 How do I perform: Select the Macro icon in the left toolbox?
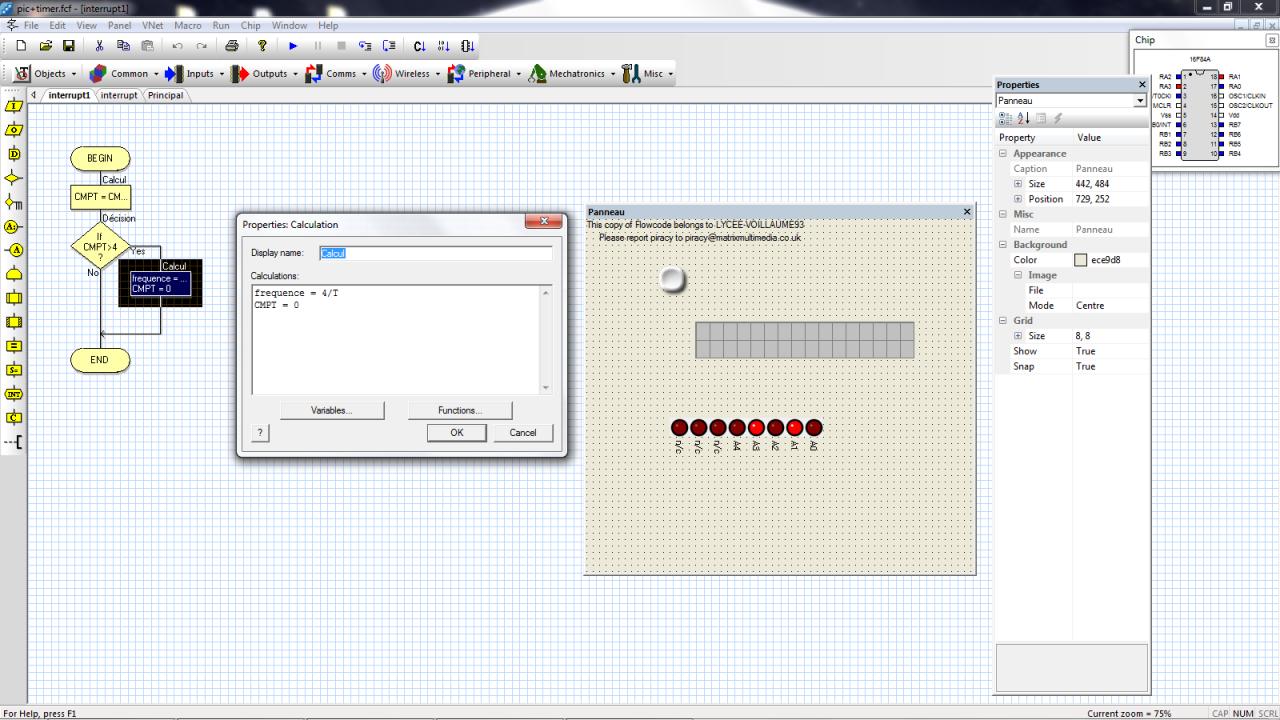coord(14,298)
